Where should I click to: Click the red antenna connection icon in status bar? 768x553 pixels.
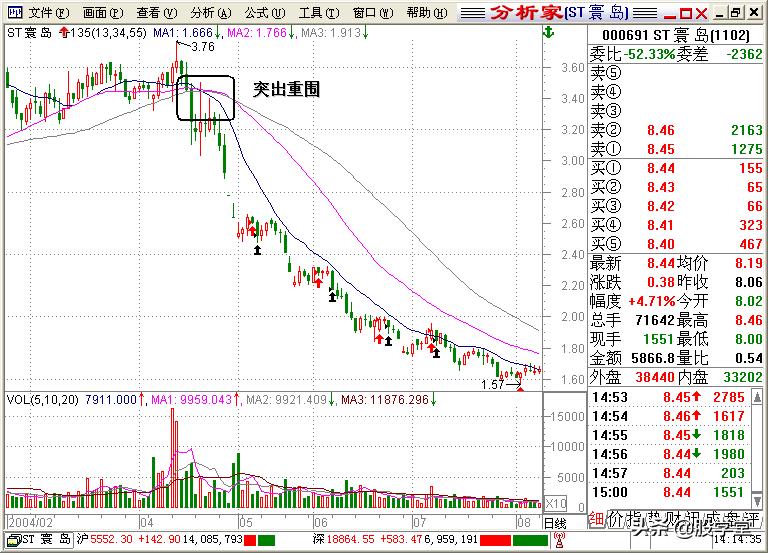[x=558, y=540]
